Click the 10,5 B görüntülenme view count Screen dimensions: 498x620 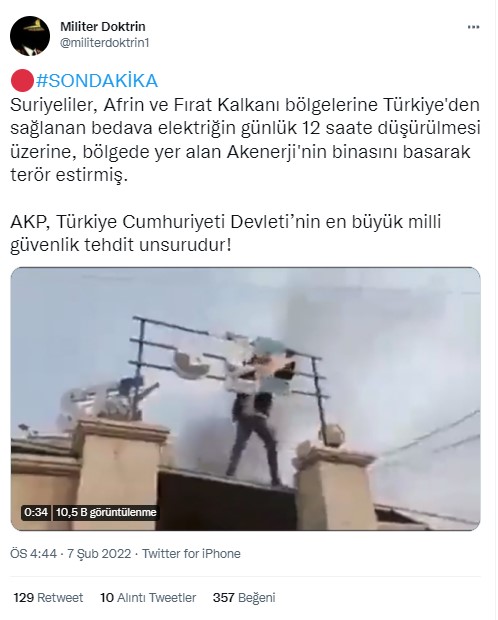(x=106, y=512)
